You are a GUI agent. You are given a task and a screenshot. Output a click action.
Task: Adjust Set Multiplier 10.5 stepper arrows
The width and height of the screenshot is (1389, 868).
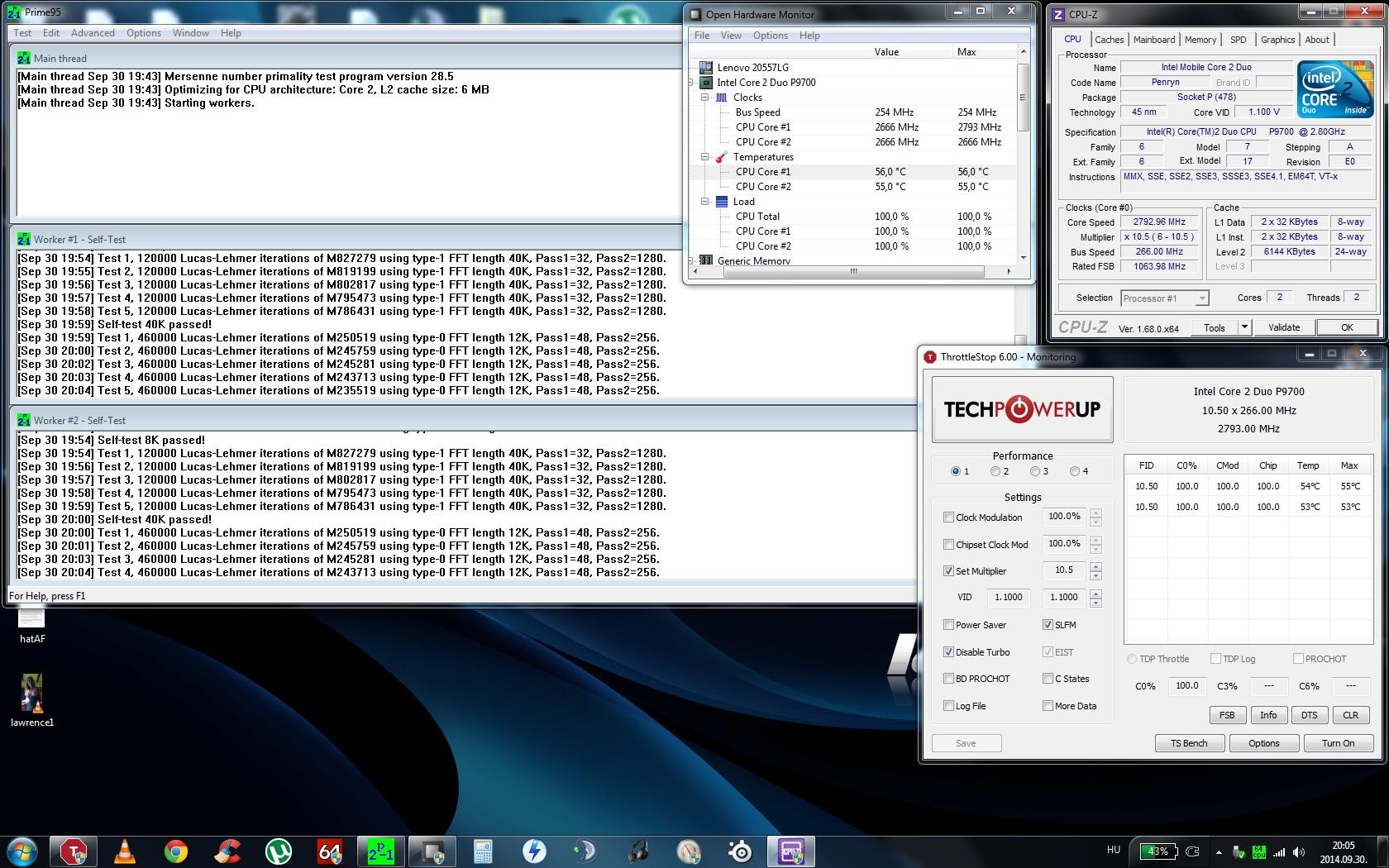[1095, 571]
